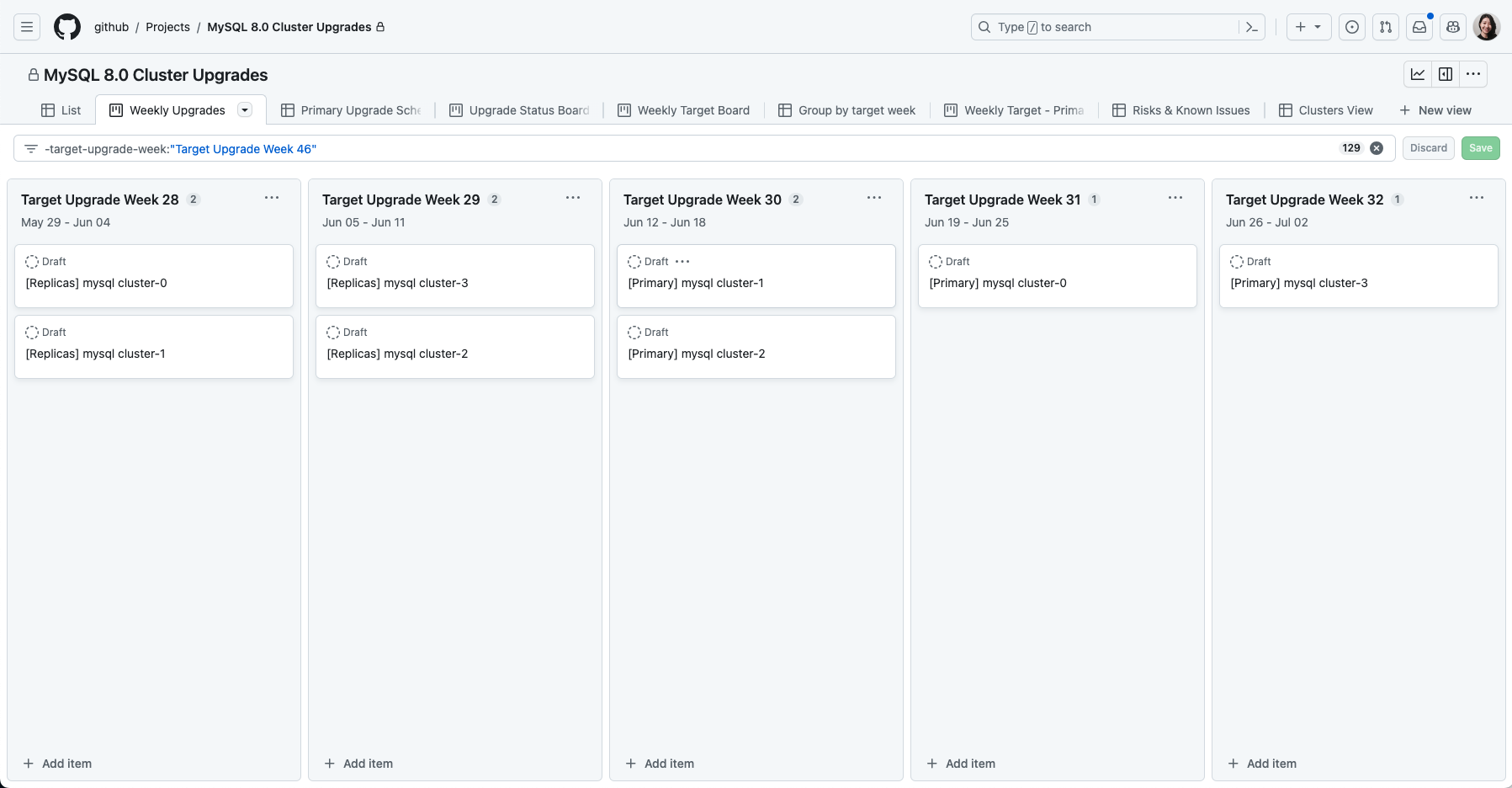Click the lock icon beside the project title
The width and height of the screenshot is (1512, 788).
[x=34, y=75]
